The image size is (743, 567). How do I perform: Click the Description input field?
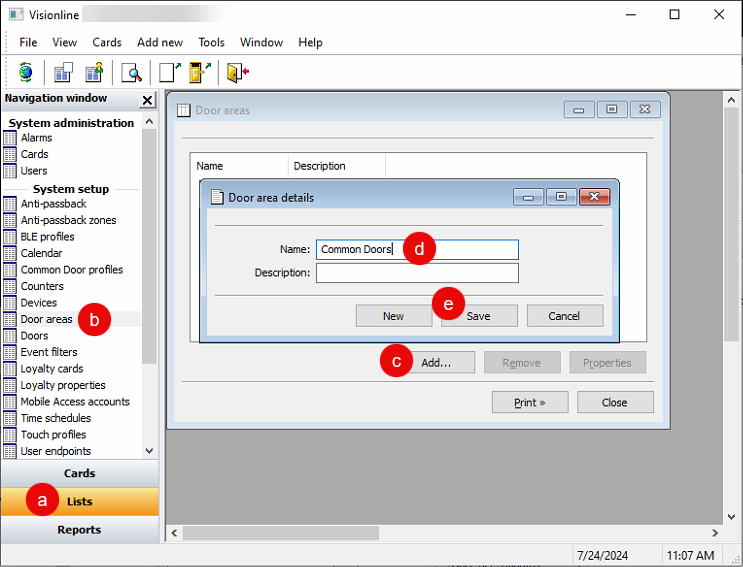click(x=417, y=273)
